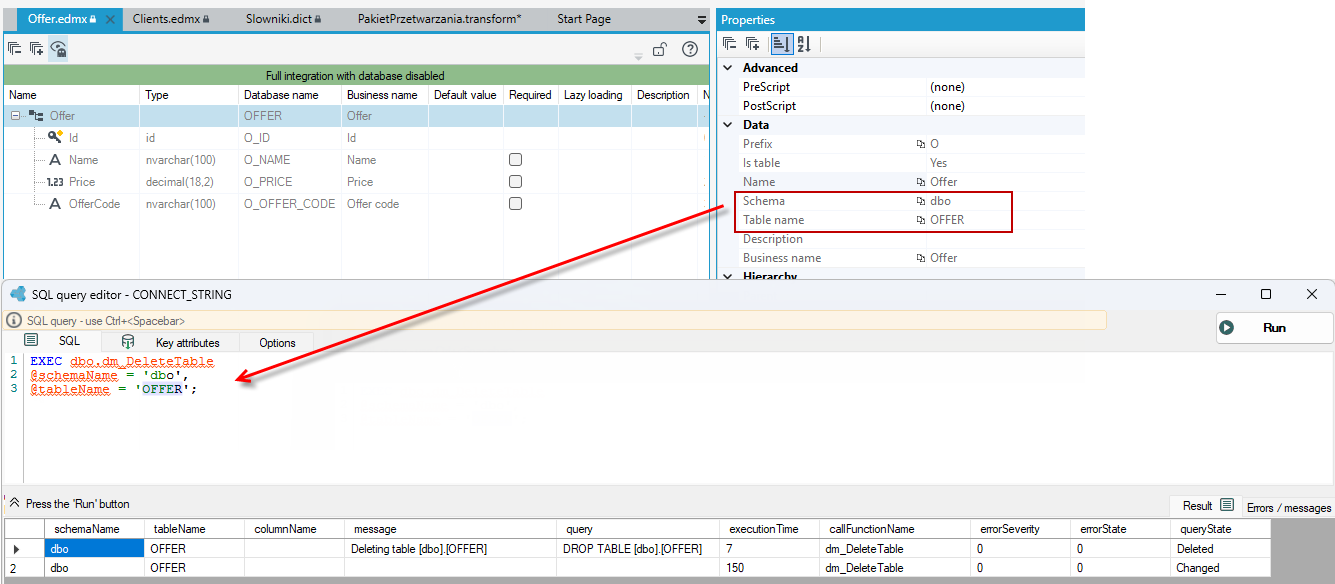Click the Offer entity table icon in the tree
The height and width of the screenshot is (584, 1335).
point(37,116)
